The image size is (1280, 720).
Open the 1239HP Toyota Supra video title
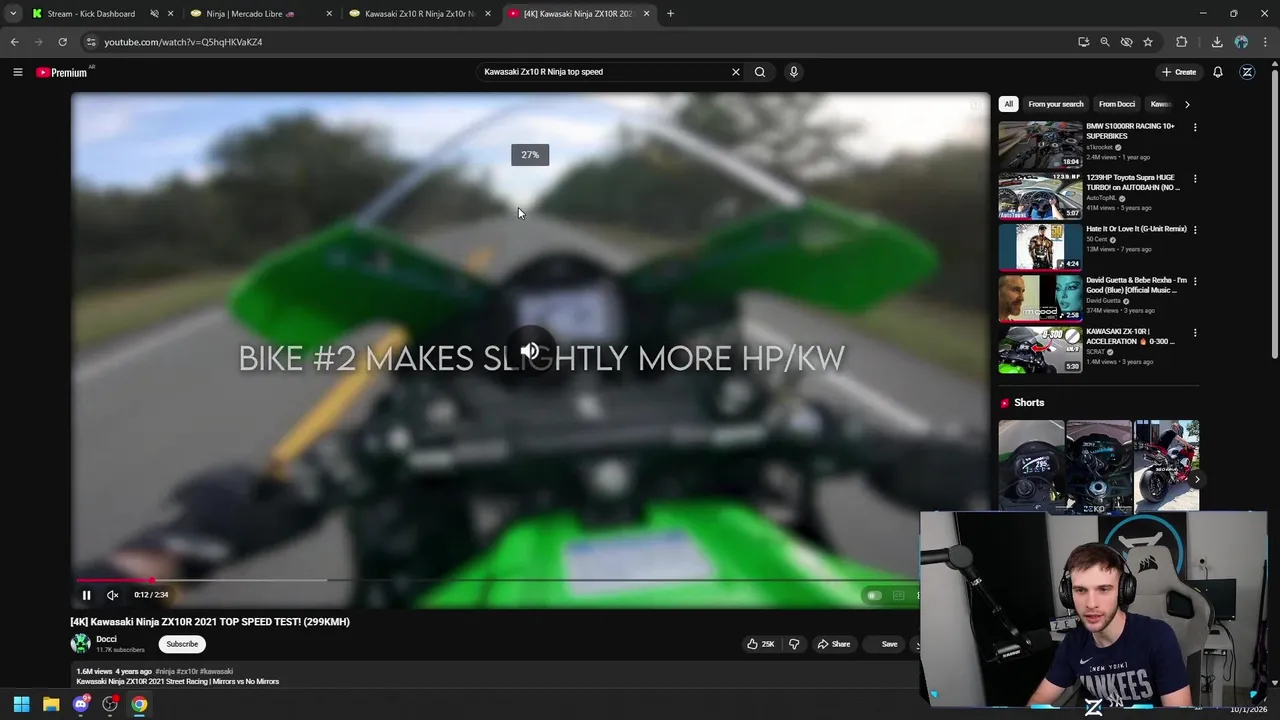click(1134, 182)
